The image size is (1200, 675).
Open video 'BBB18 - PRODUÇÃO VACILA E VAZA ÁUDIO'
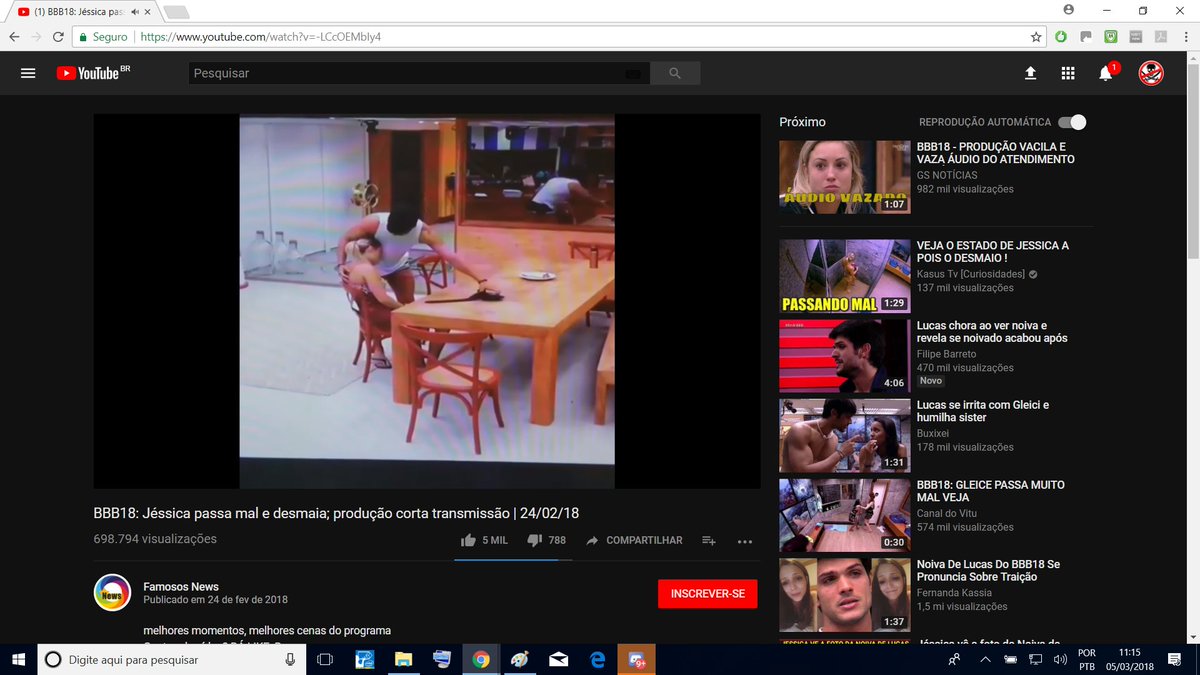coord(996,153)
